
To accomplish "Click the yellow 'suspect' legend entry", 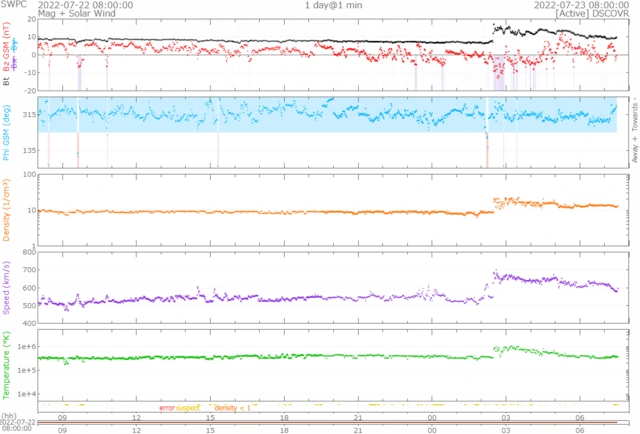I will pos(188,408).
